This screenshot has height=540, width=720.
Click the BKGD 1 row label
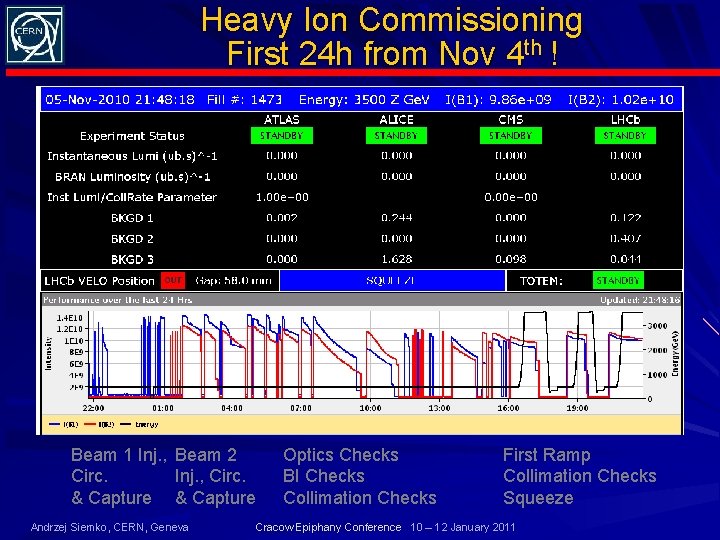coord(132,218)
